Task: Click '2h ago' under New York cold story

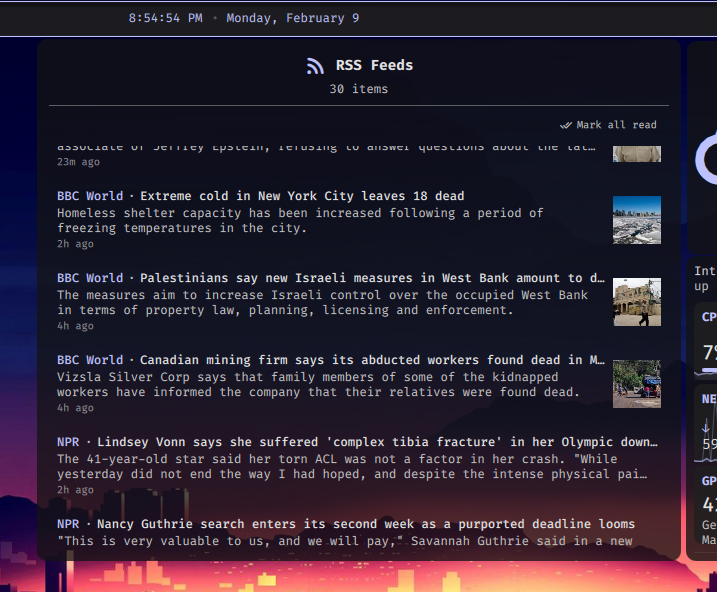Action: click(75, 244)
